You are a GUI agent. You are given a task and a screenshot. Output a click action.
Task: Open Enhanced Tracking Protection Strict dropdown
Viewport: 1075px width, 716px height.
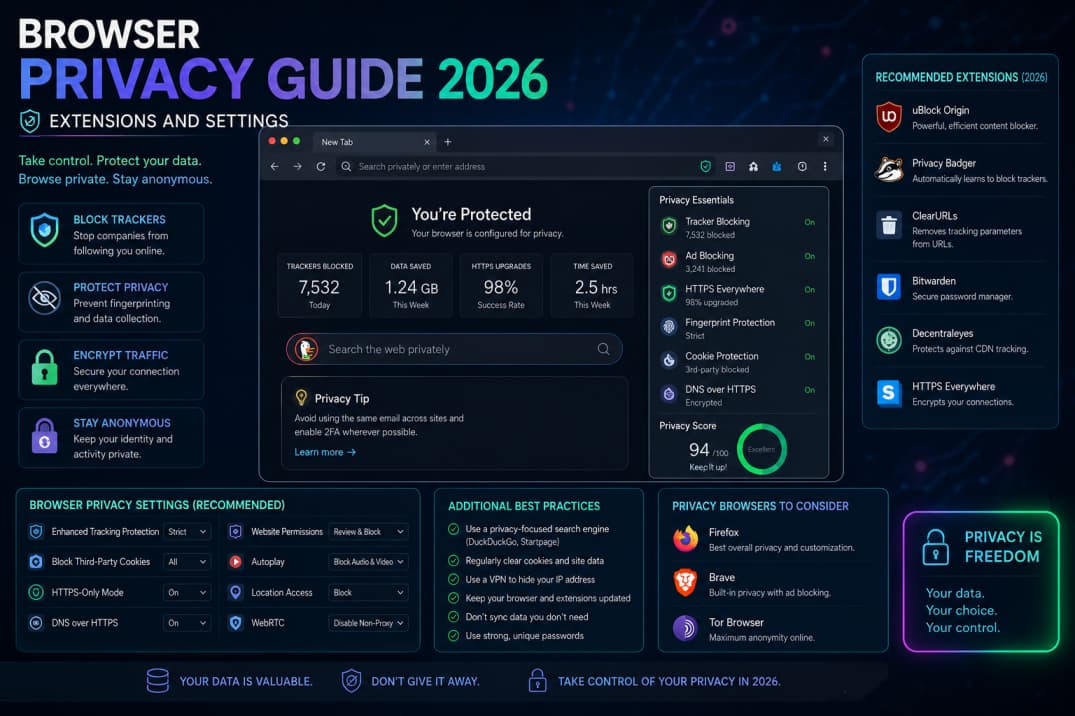tap(187, 532)
